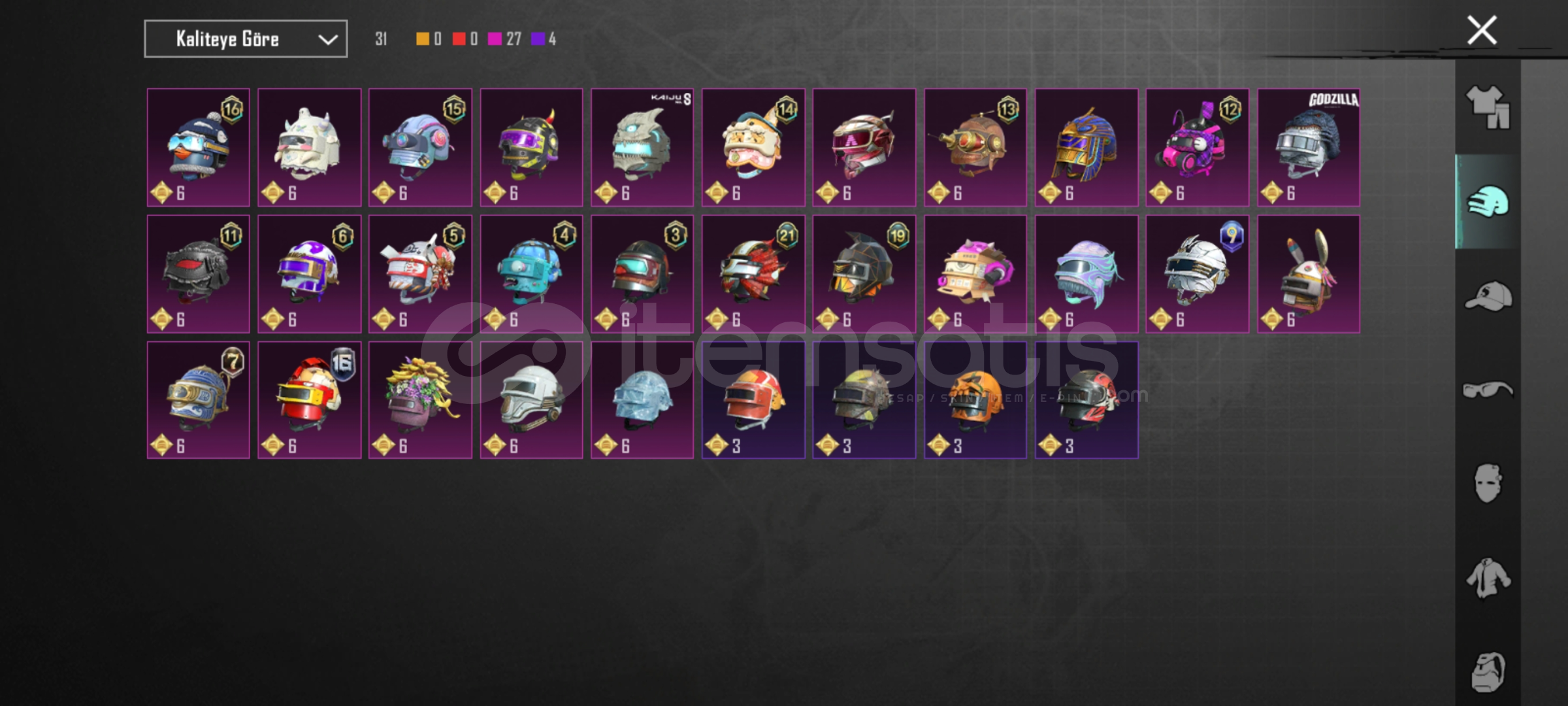This screenshot has height=706, width=1568.
Task: Open the jacket category icon
Action: [1488, 578]
